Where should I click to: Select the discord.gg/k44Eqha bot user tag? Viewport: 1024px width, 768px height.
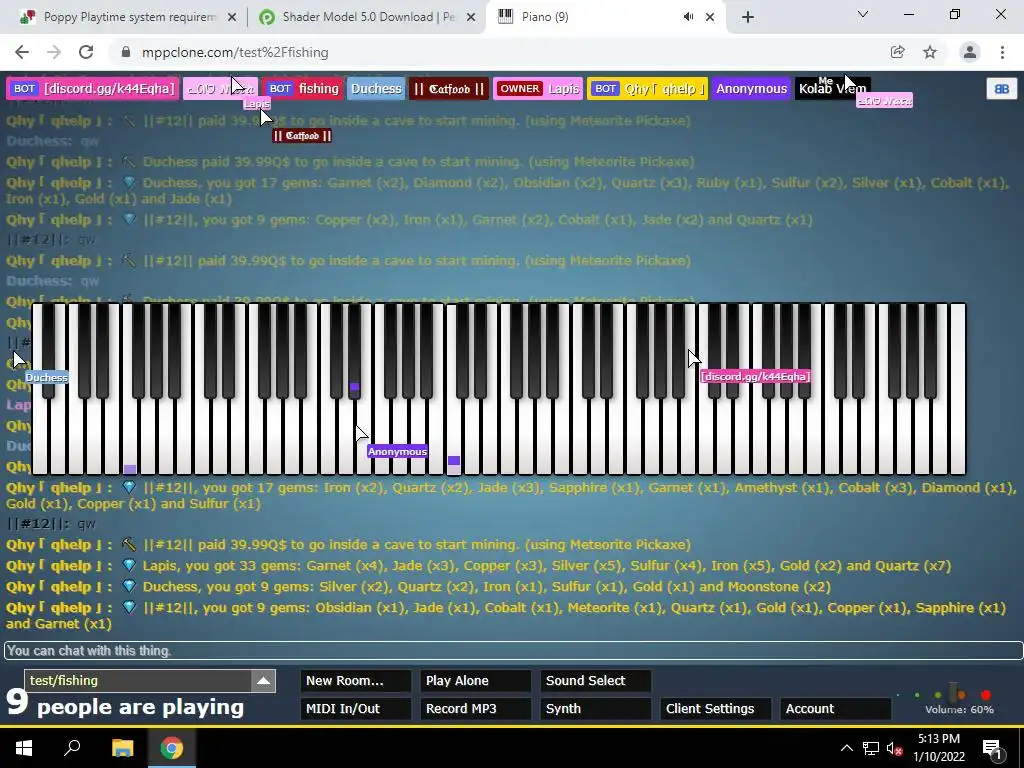(x=93, y=89)
